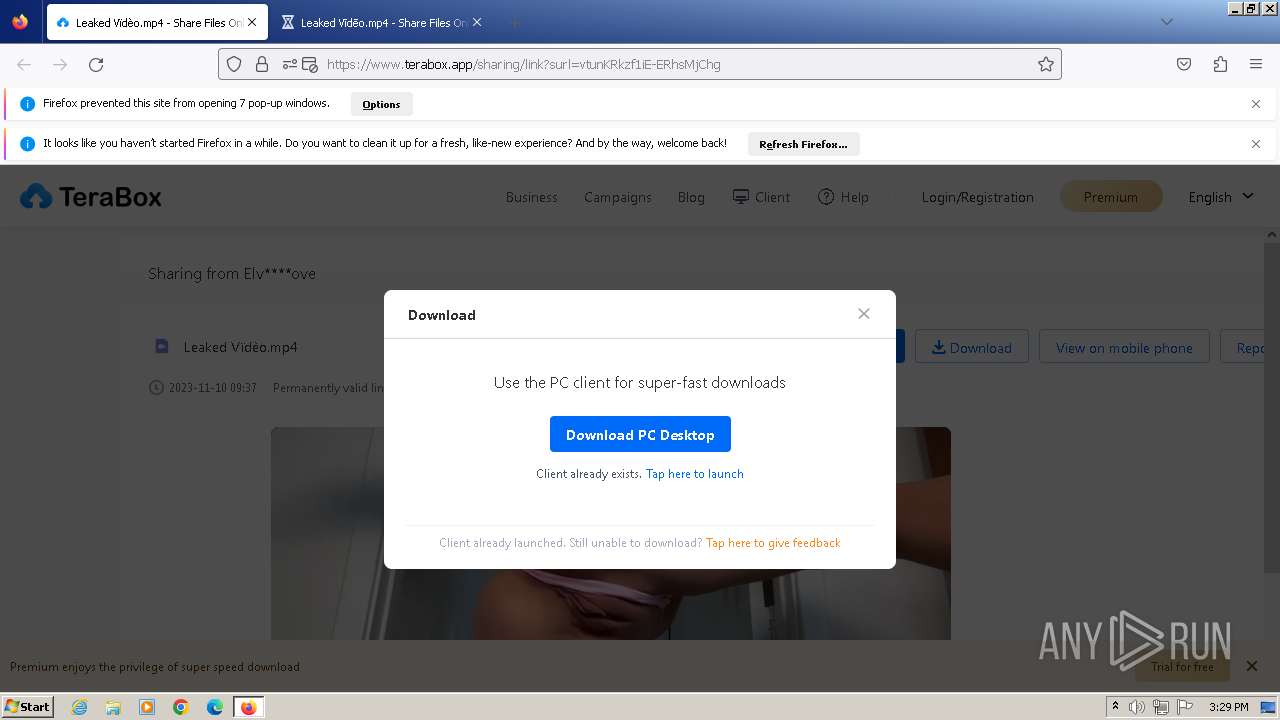Click Login/Registration link
This screenshot has width=1280, height=720.
coord(977,197)
